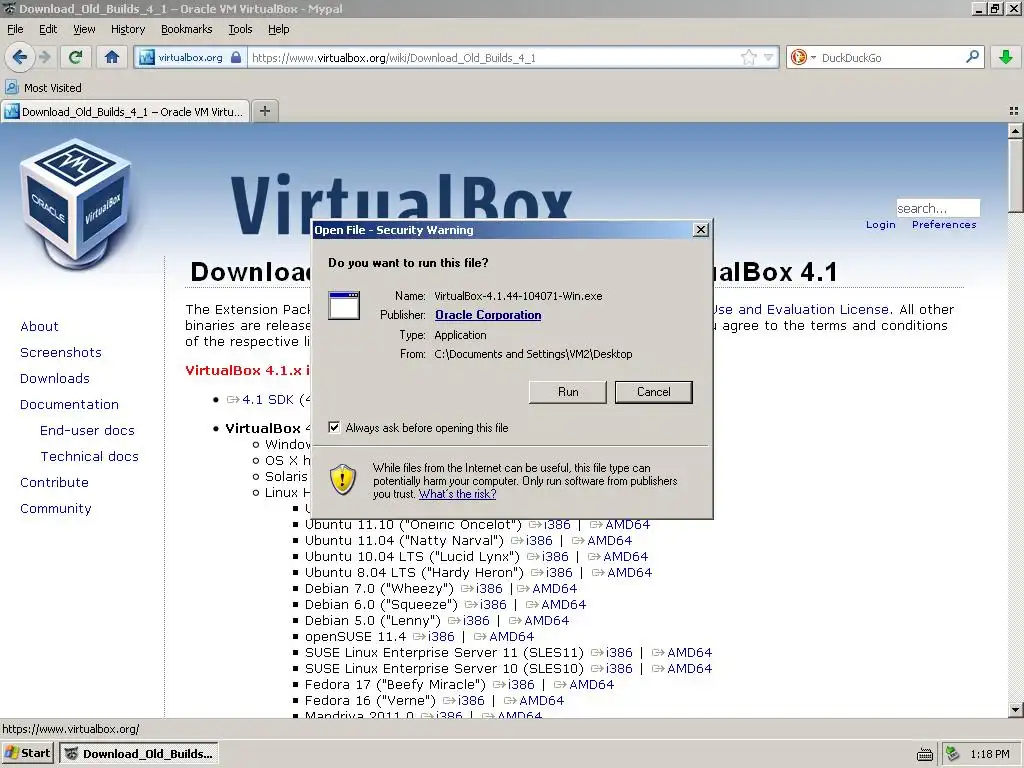Image resolution: width=1024 pixels, height=768 pixels.
Task: Open the Documentation sidebar link
Action: tap(69, 404)
